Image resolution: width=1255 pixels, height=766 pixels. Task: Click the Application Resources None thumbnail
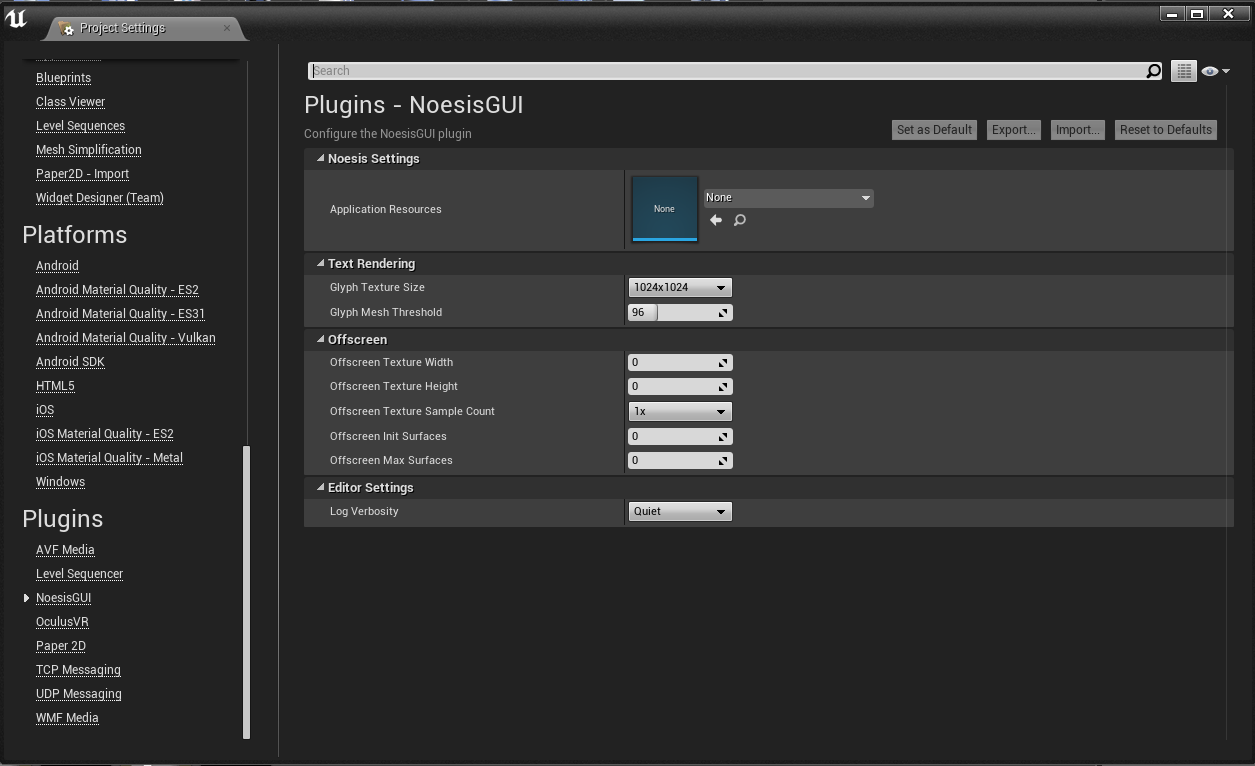pos(664,208)
